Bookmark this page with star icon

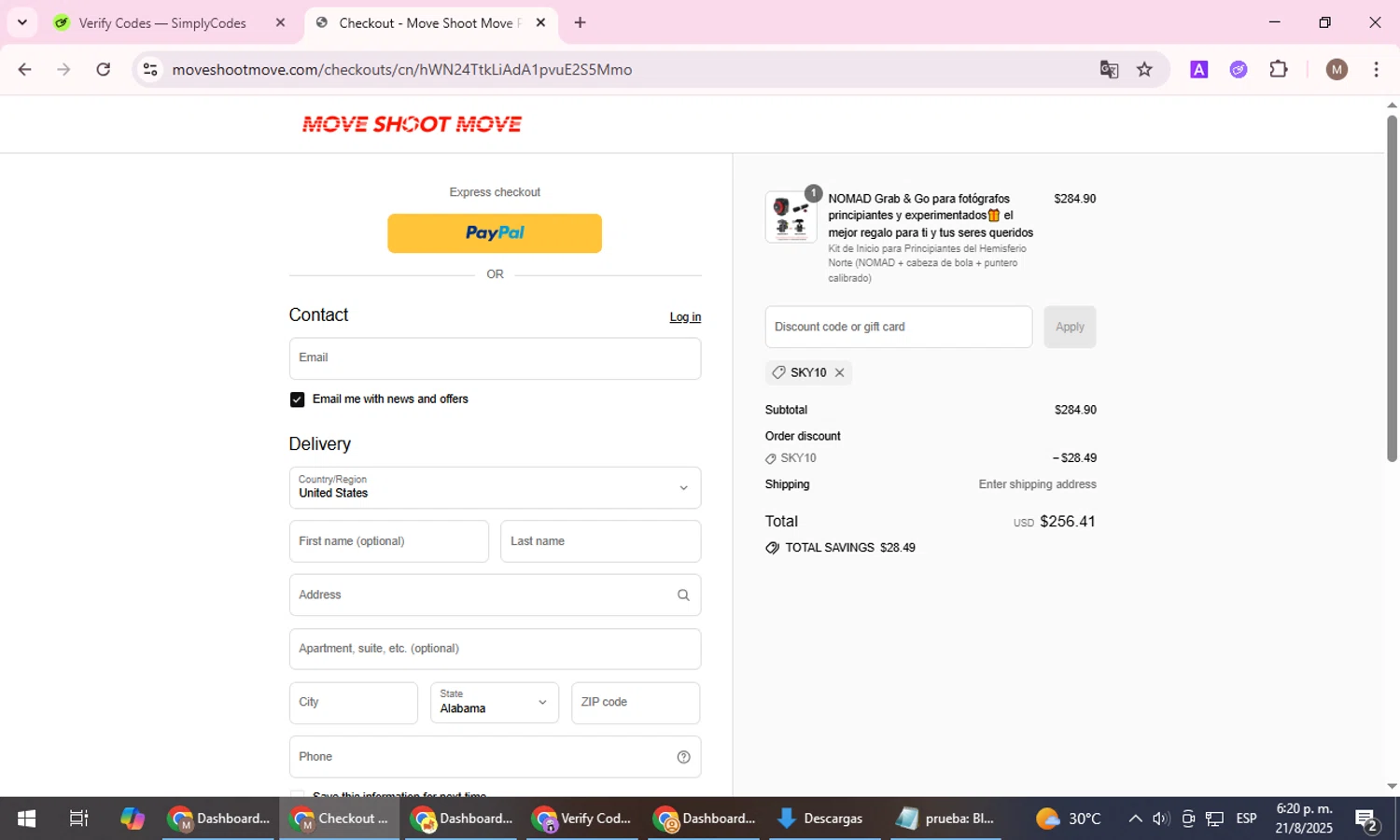[x=1145, y=69]
